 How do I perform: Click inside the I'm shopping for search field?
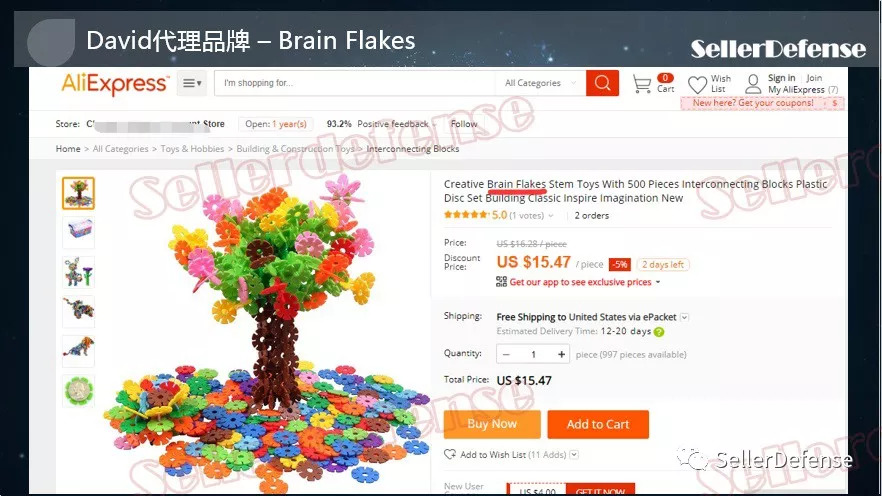(354, 83)
